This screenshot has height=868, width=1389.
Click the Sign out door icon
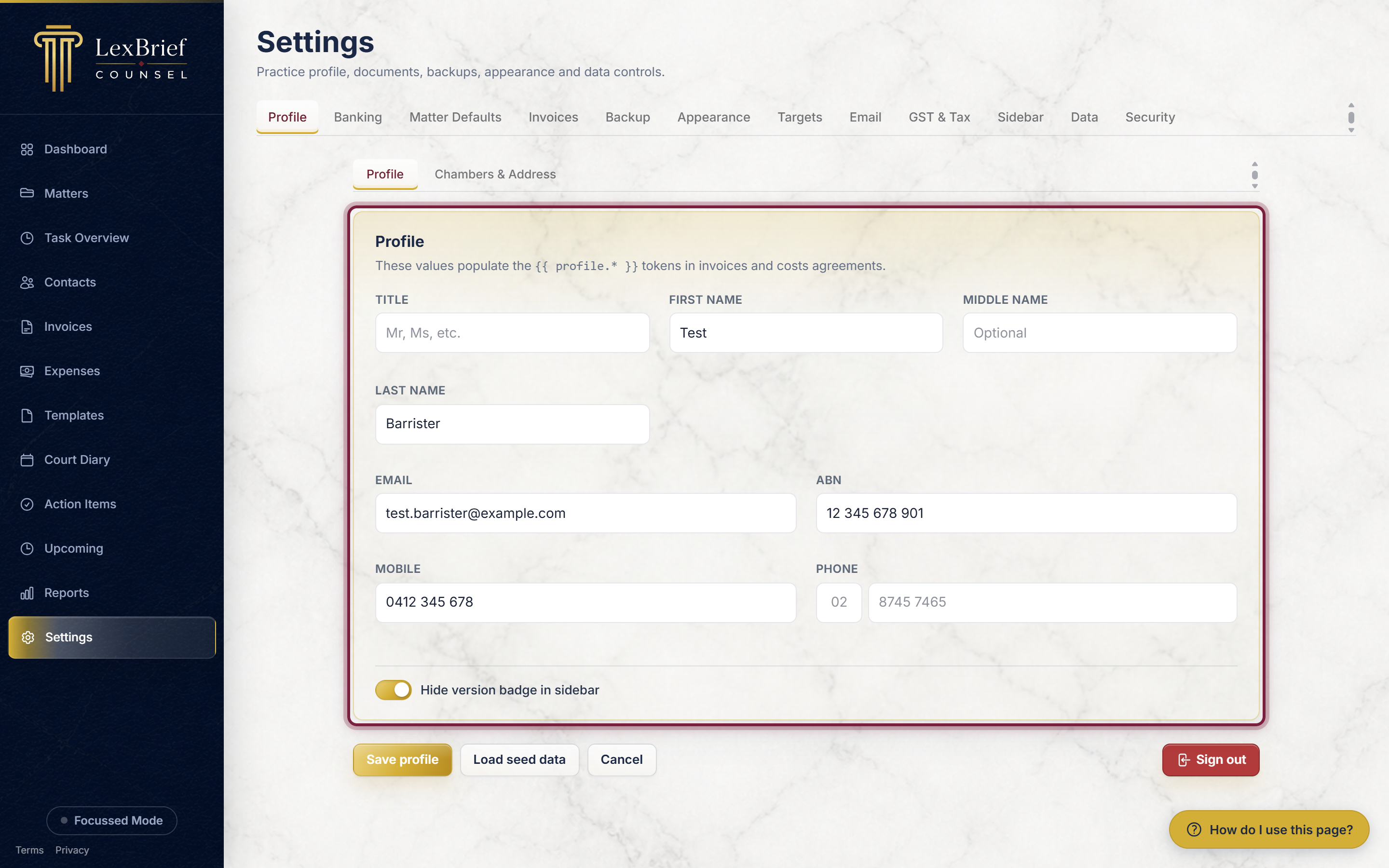tap(1184, 760)
